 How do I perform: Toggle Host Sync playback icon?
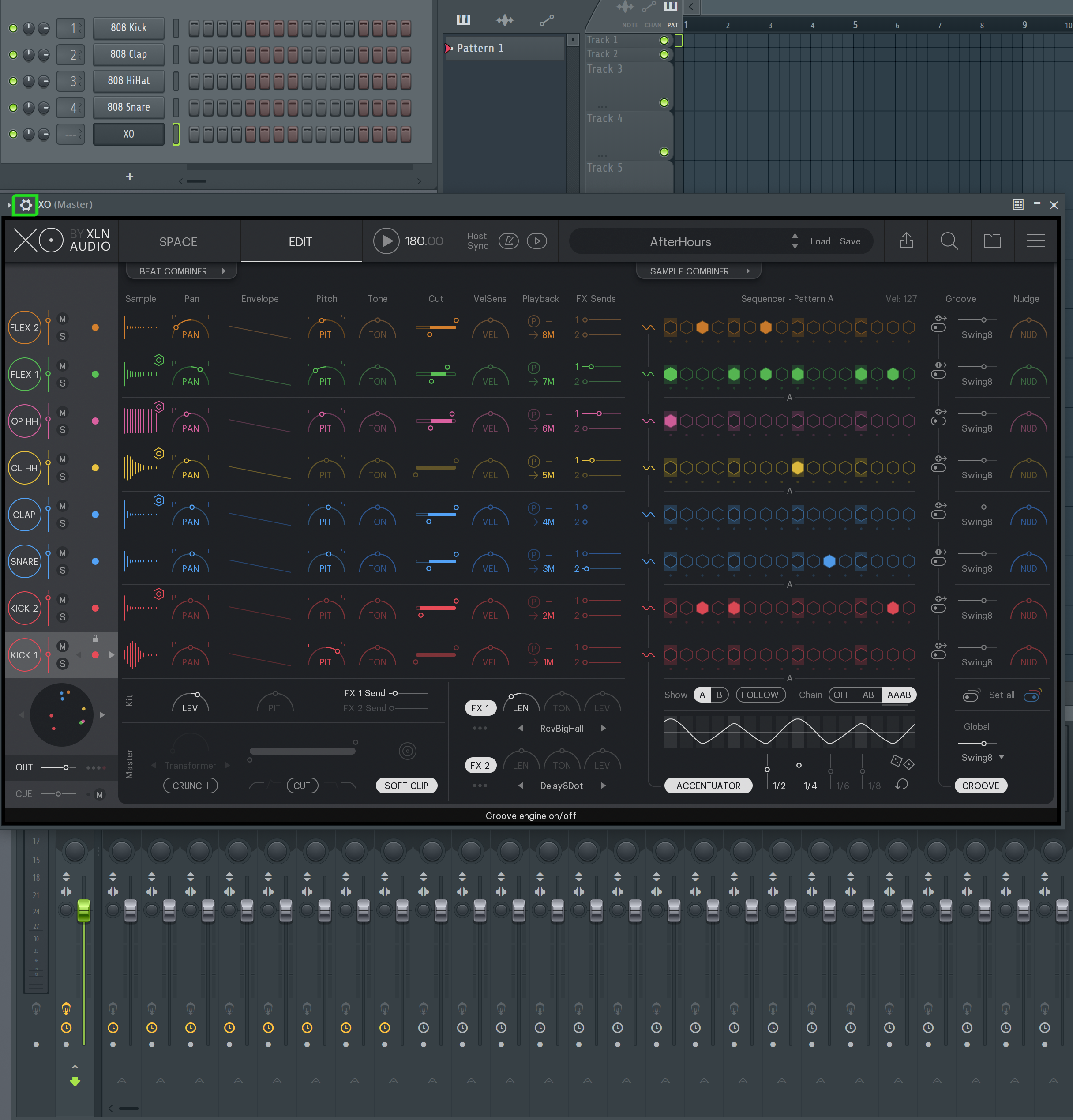537,241
